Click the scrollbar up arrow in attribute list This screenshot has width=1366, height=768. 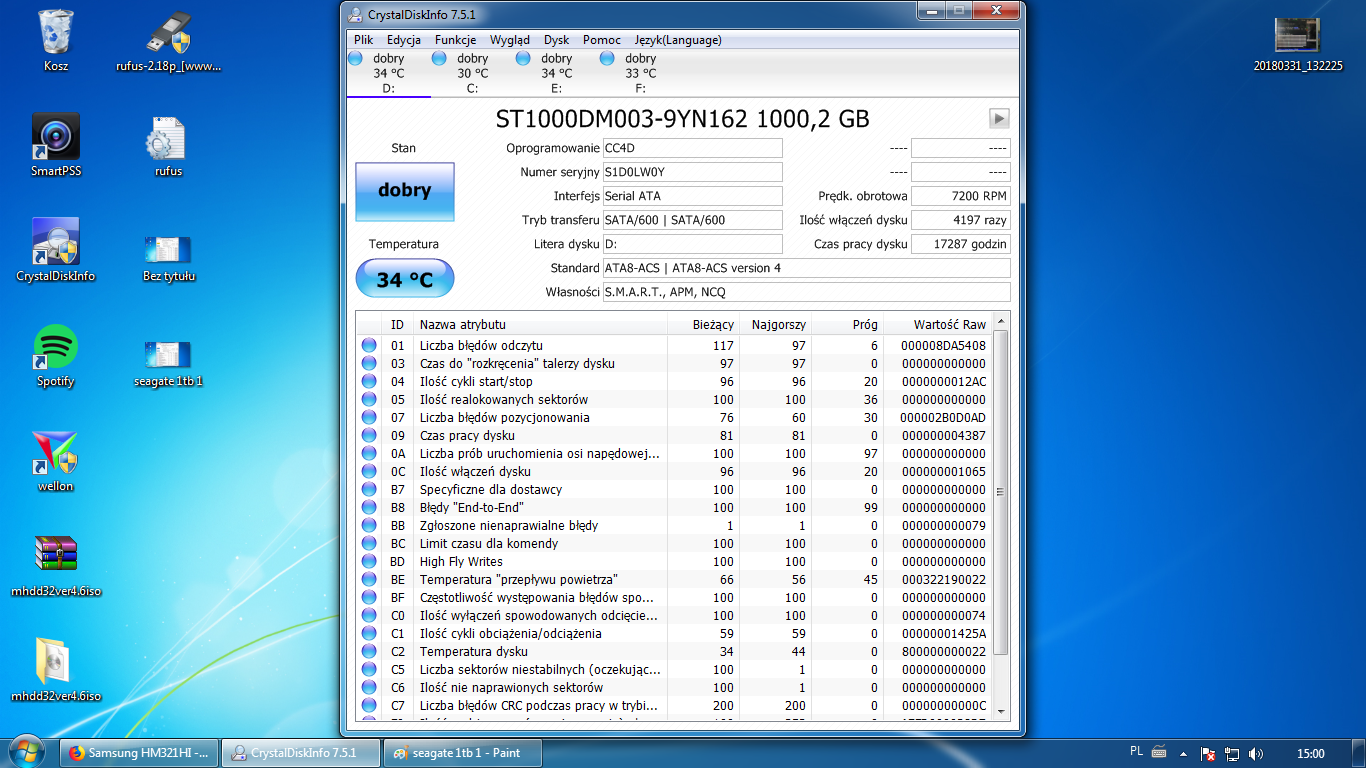coord(1001,321)
